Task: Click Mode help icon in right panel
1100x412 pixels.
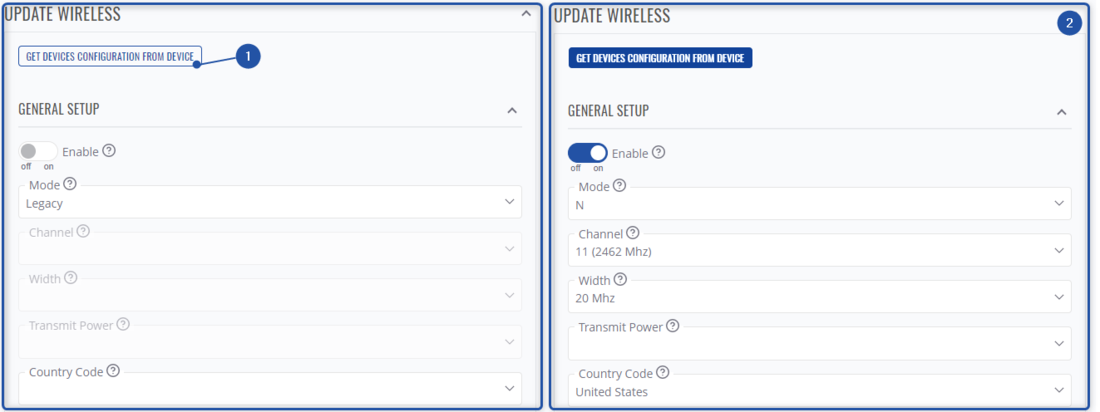Action: (619, 186)
